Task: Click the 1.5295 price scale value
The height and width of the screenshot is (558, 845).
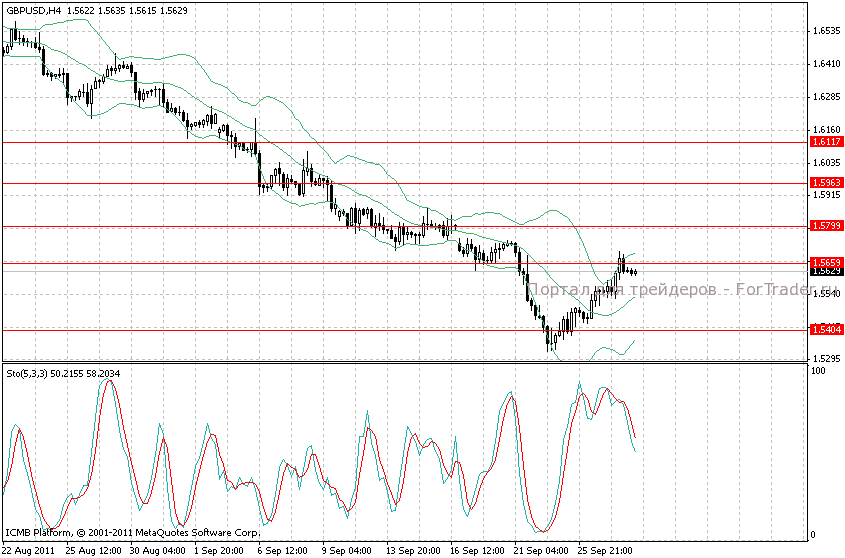Action: click(x=826, y=358)
